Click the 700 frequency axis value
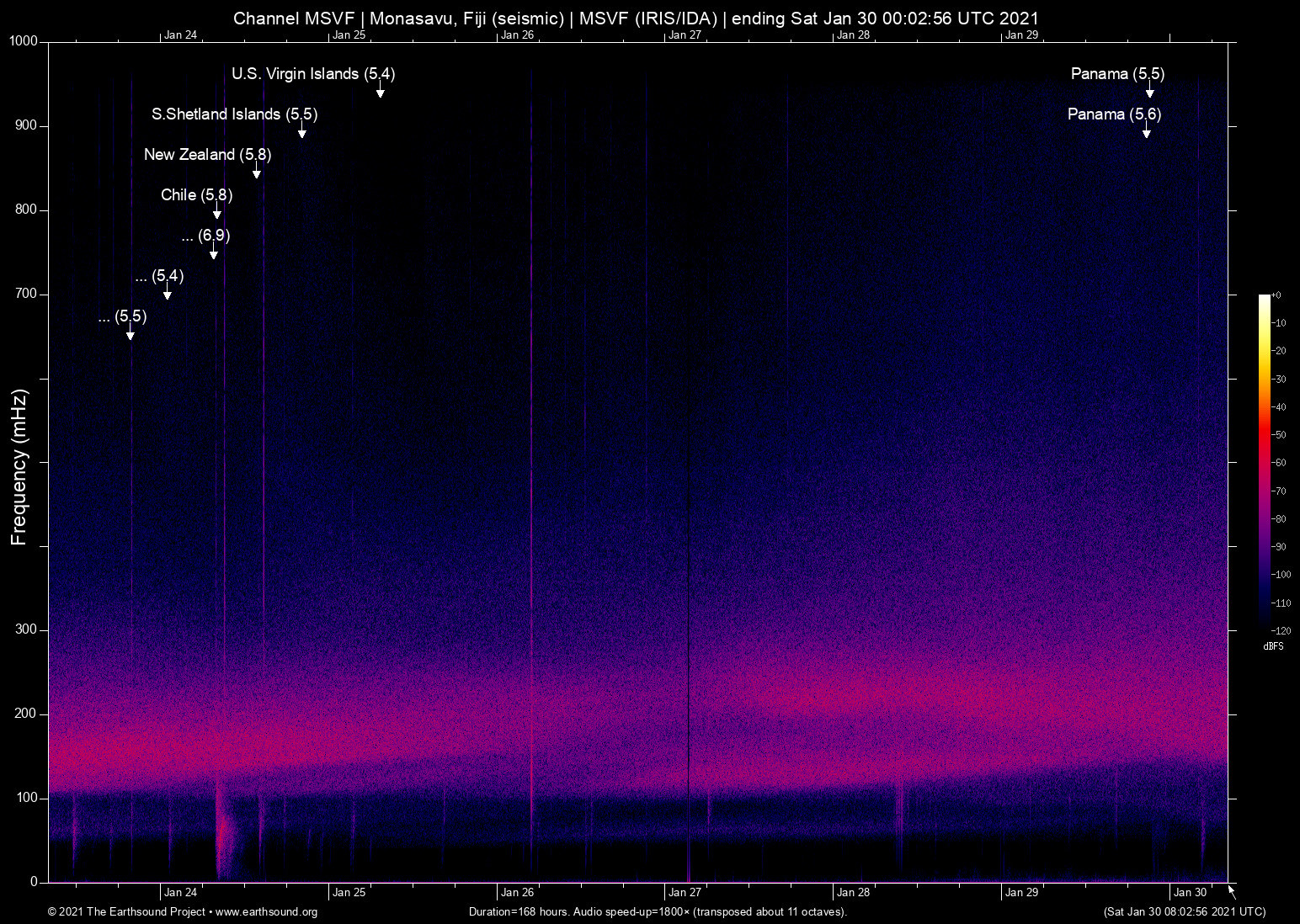This screenshot has height=924, width=1300. (27, 294)
